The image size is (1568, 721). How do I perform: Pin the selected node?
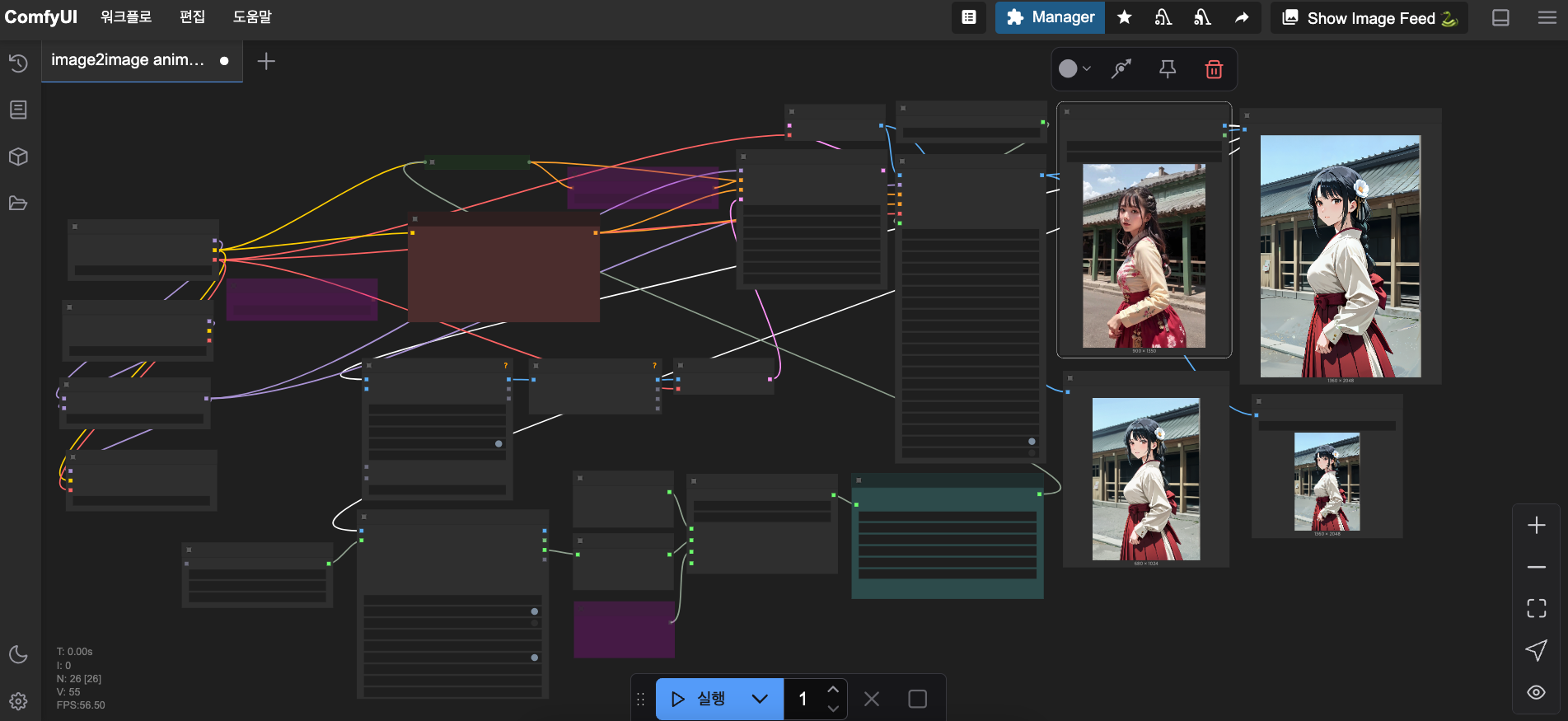(1168, 69)
